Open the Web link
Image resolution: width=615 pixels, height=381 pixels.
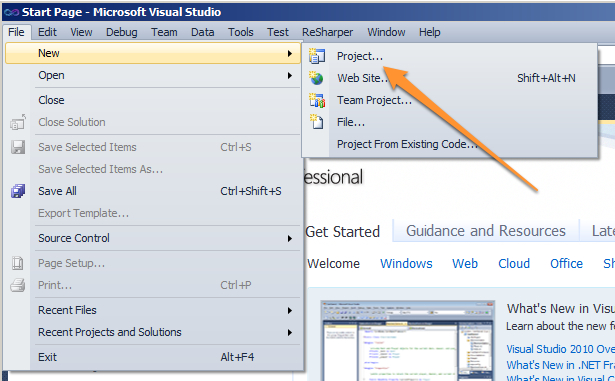coord(465,263)
